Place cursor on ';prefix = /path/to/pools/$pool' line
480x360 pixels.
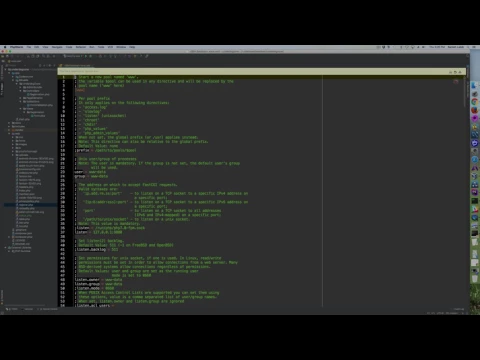[x=106, y=150]
